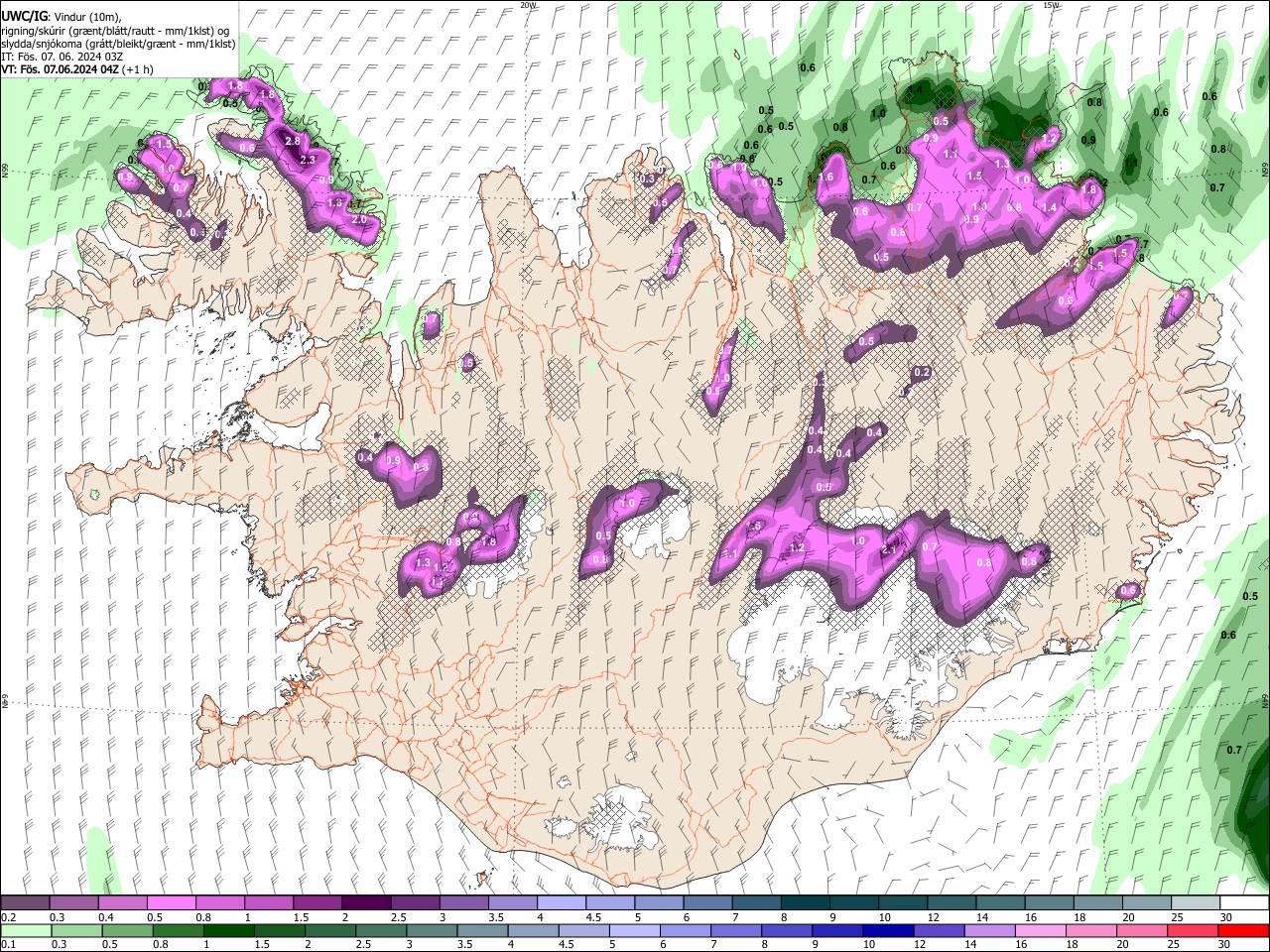The height and width of the screenshot is (952, 1270).
Task: Click the '2.1' snowfall value over Vatnajökull
Action: point(889,551)
